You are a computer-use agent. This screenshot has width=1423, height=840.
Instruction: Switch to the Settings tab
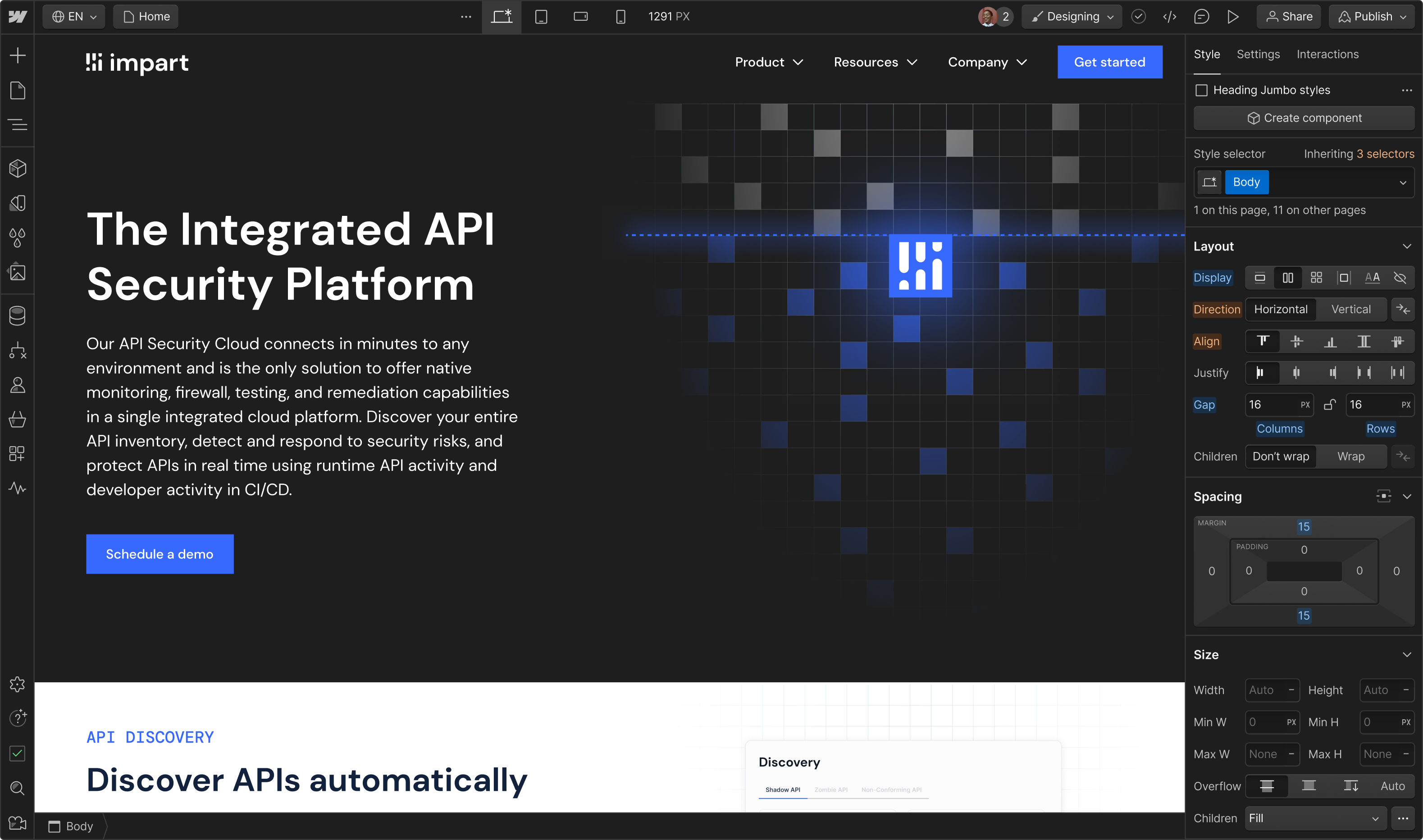(1258, 55)
